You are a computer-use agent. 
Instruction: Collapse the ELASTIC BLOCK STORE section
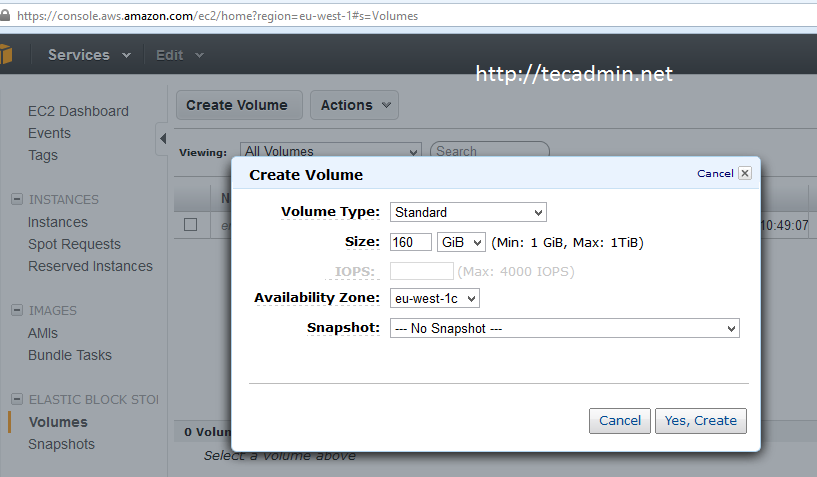click(17, 399)
